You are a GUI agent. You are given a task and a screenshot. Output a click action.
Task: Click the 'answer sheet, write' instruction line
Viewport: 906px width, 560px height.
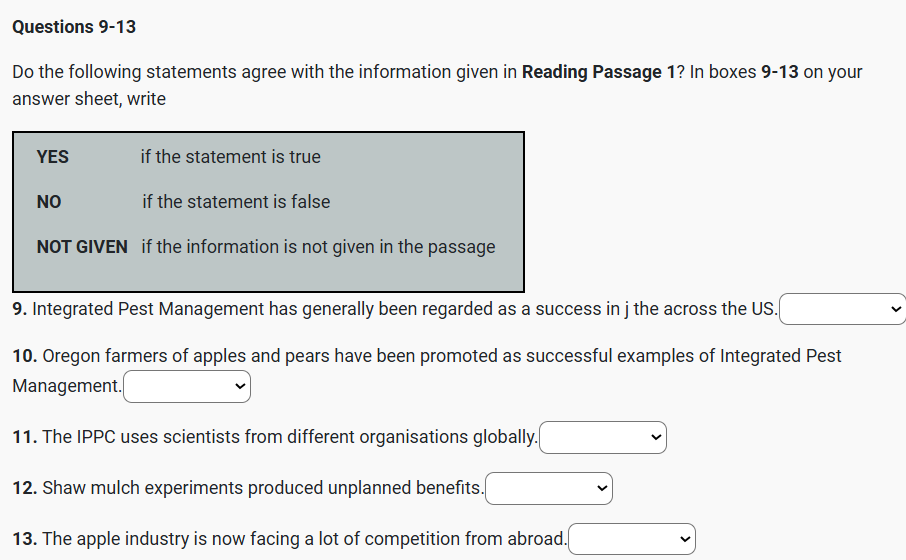click(89, 99)
